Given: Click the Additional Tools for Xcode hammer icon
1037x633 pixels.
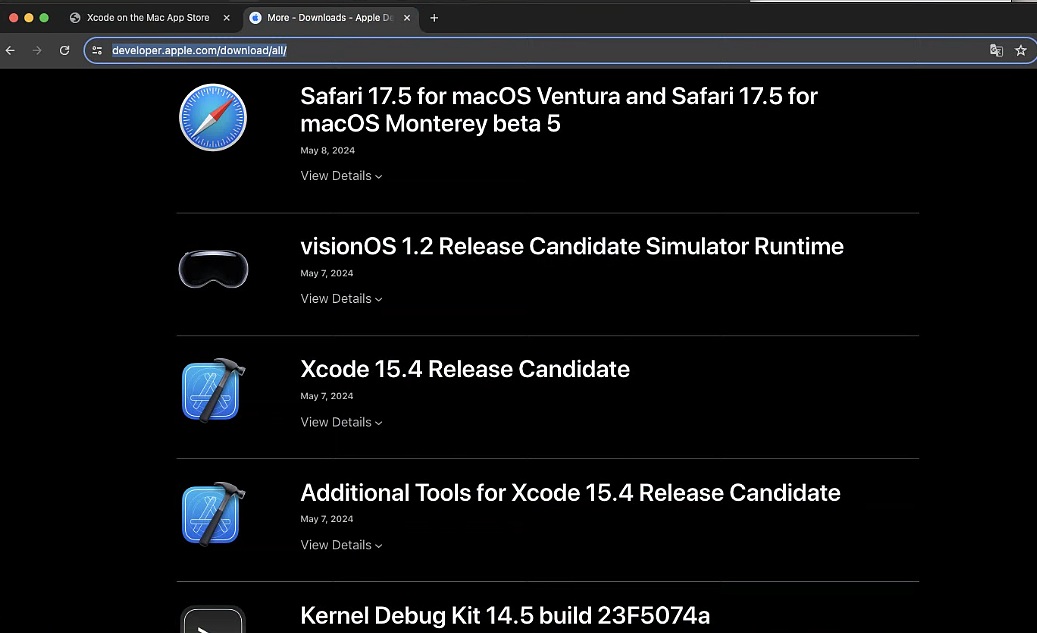Looking at the screenshot, I should coord(213,514).
